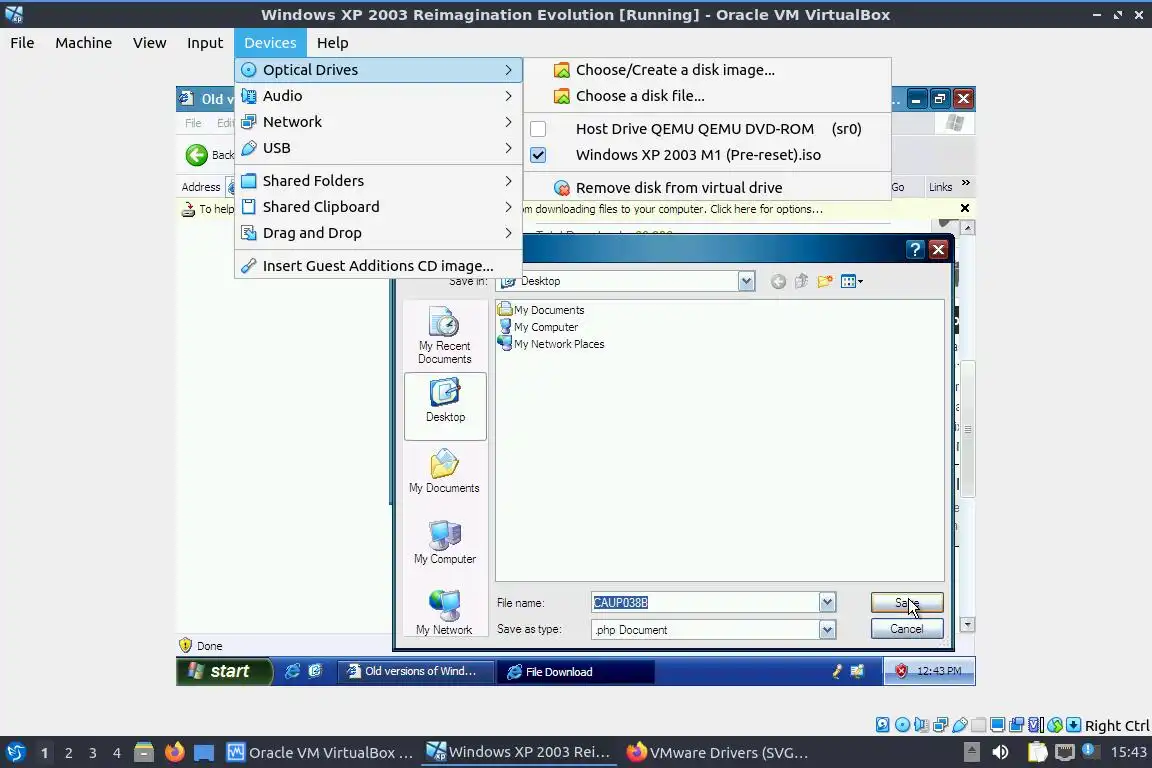Click the USB status icon
This screenshot has height=768, width=1152.
point(960,725)
